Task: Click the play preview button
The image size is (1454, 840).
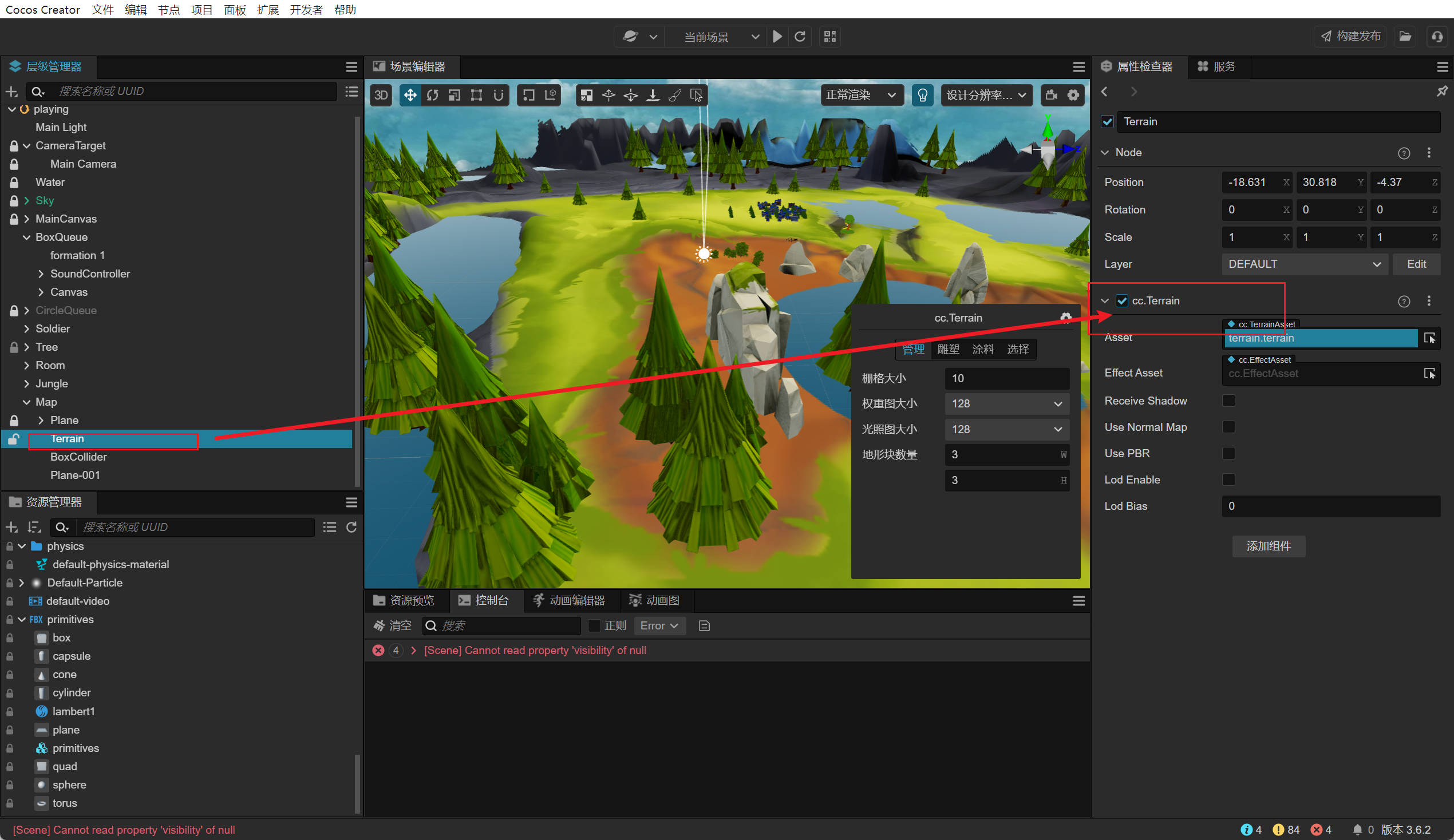Action: point(777,37)
